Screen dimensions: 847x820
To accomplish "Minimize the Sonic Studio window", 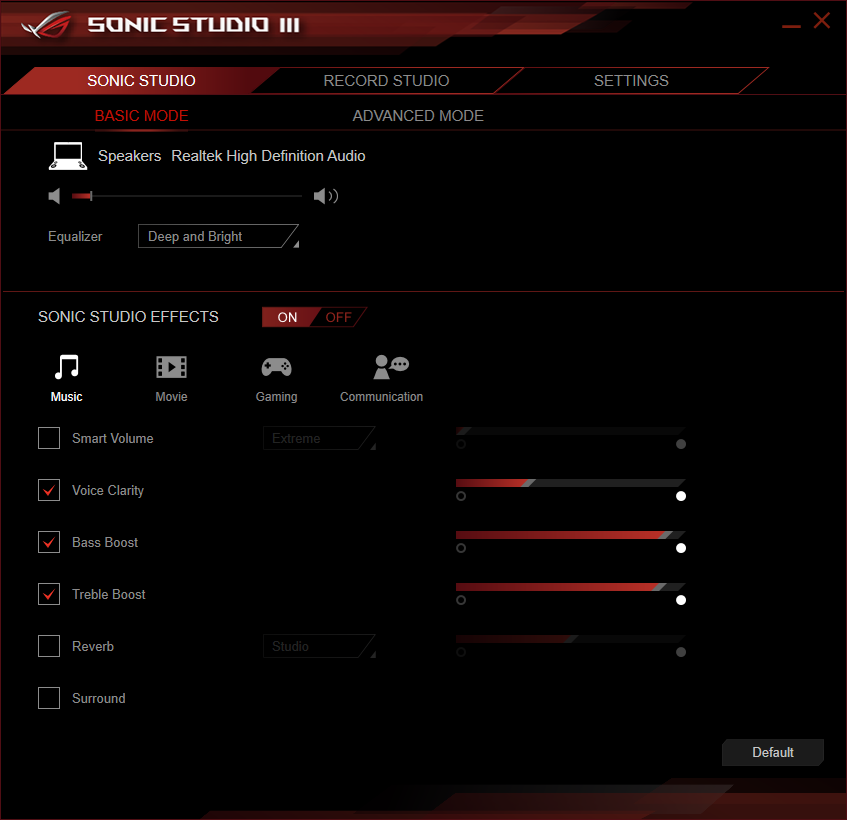I will click(791, 26).
